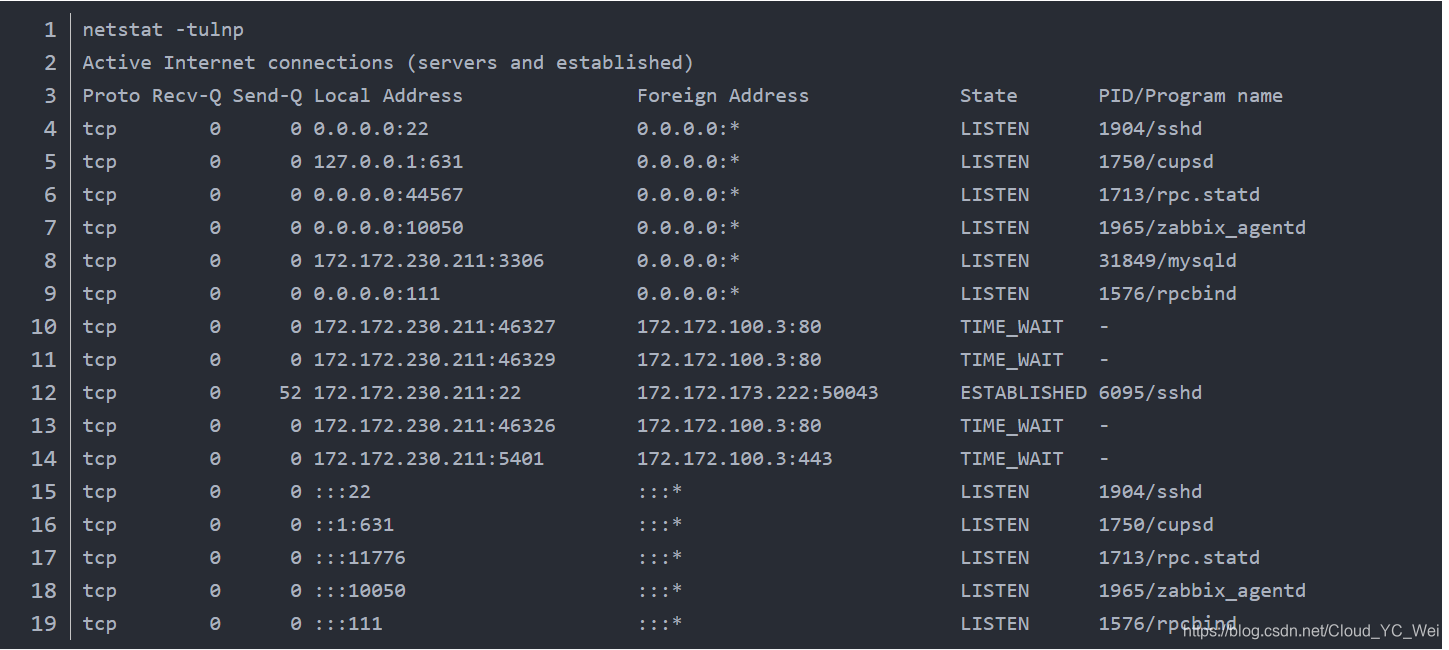The image size is (1449, 650).
Task: Click foreign address '172.172.100.3:80' on line 11
Action: 729,360
